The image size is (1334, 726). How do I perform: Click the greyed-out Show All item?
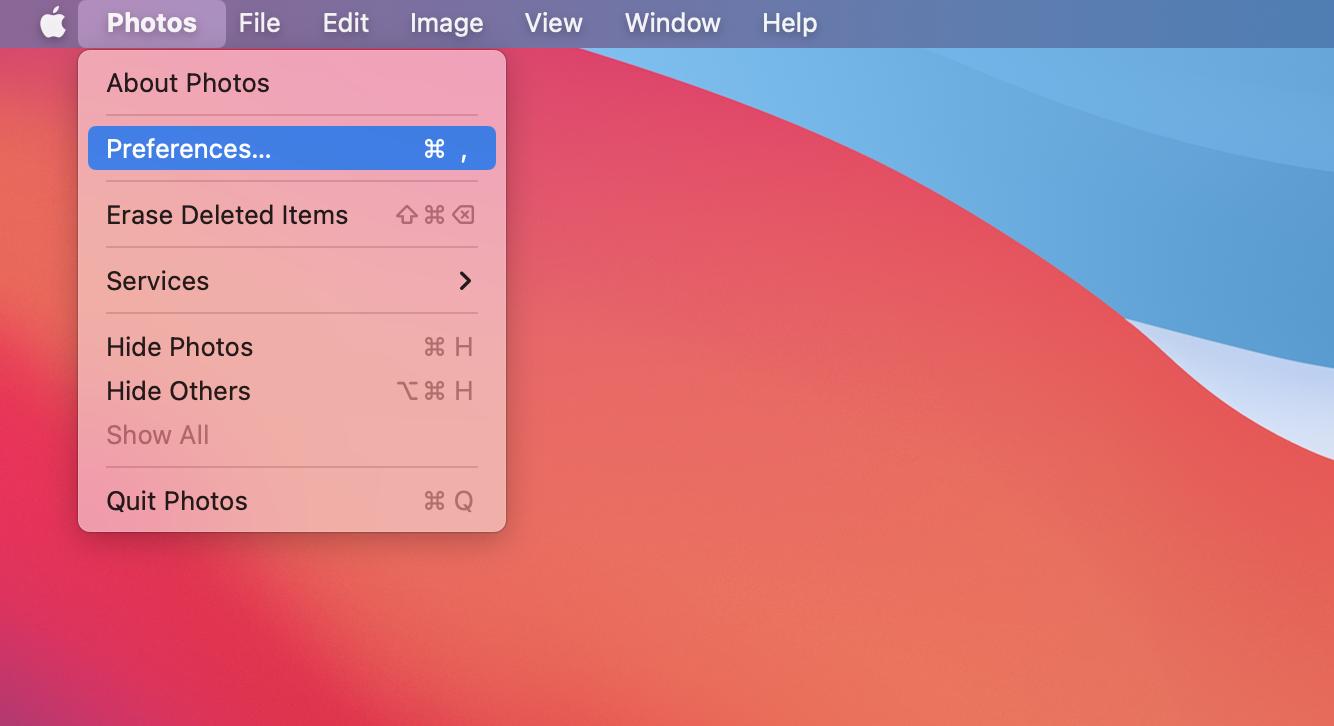[158, 435]
